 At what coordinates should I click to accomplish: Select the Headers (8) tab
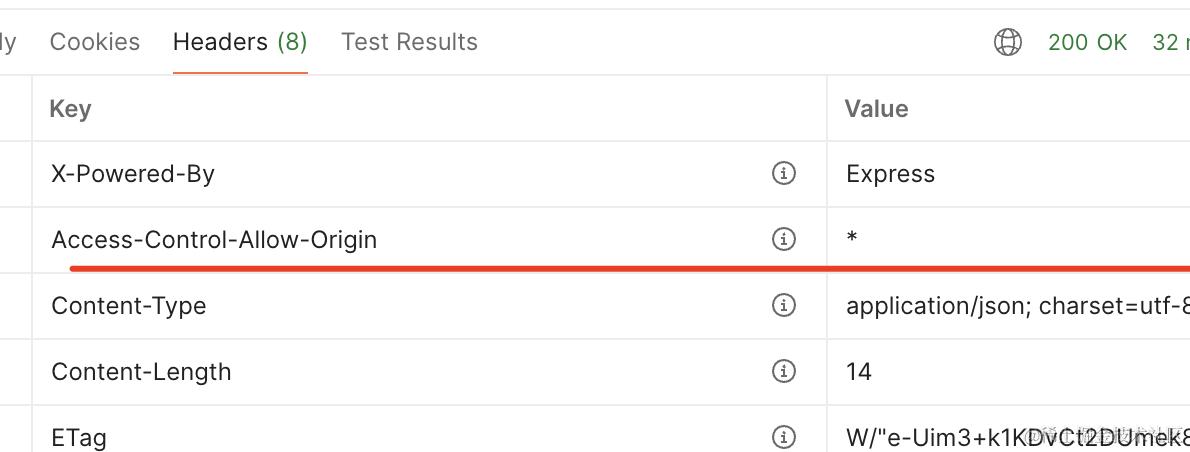[x=240, y=42]
